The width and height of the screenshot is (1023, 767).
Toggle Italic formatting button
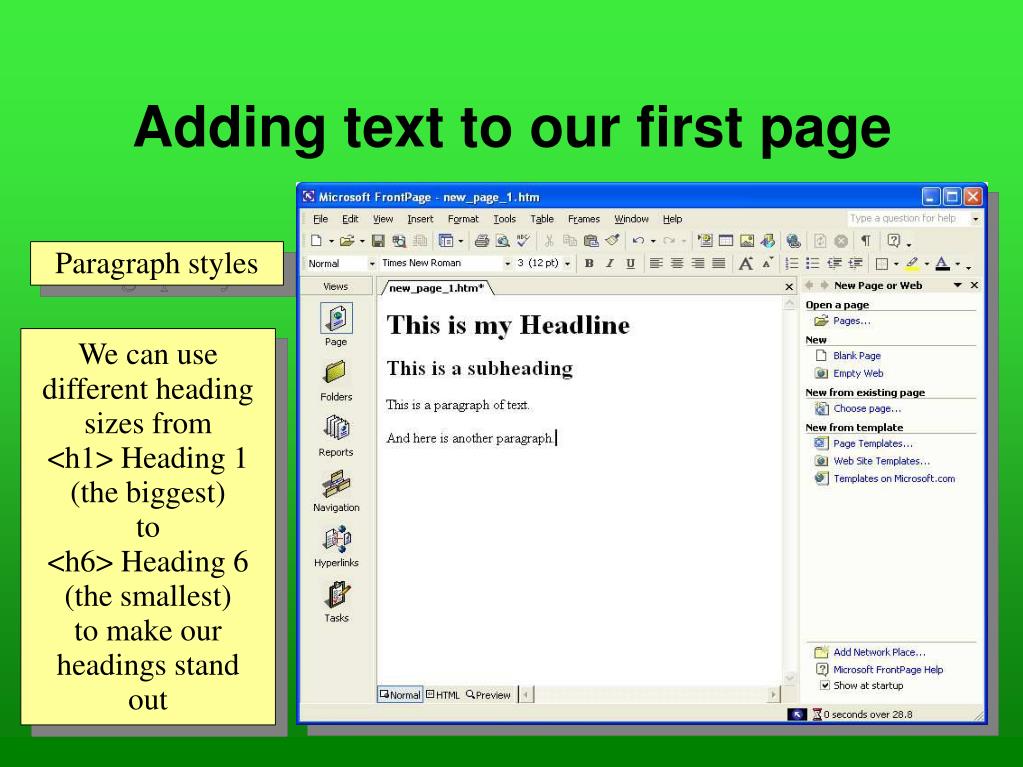609,264
